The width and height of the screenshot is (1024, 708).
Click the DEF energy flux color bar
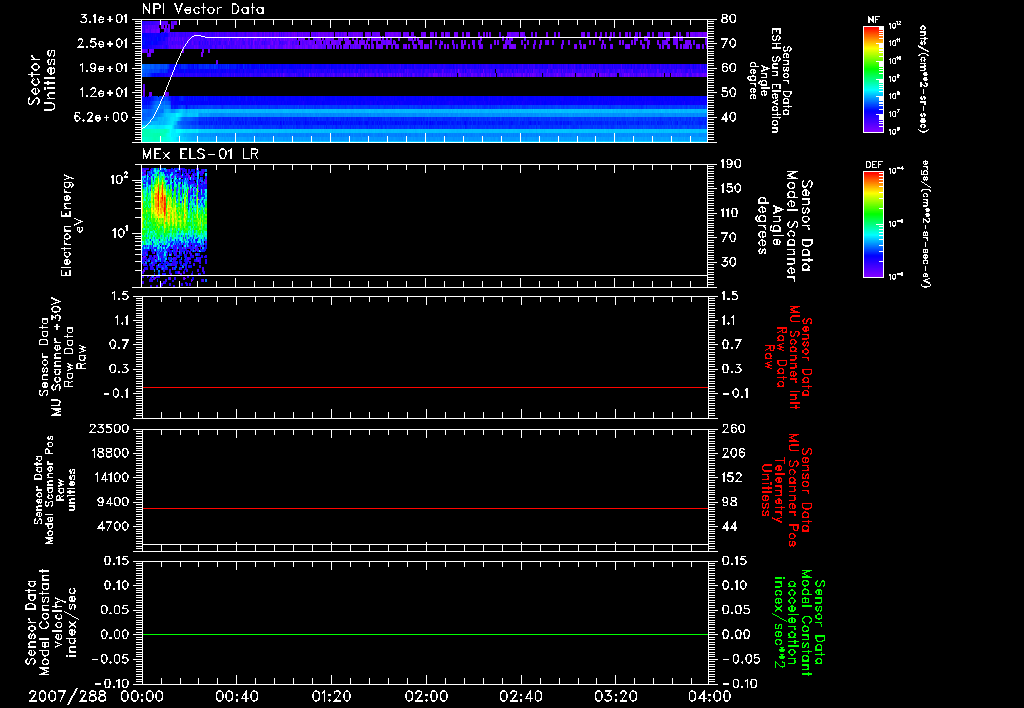(873, 224)
